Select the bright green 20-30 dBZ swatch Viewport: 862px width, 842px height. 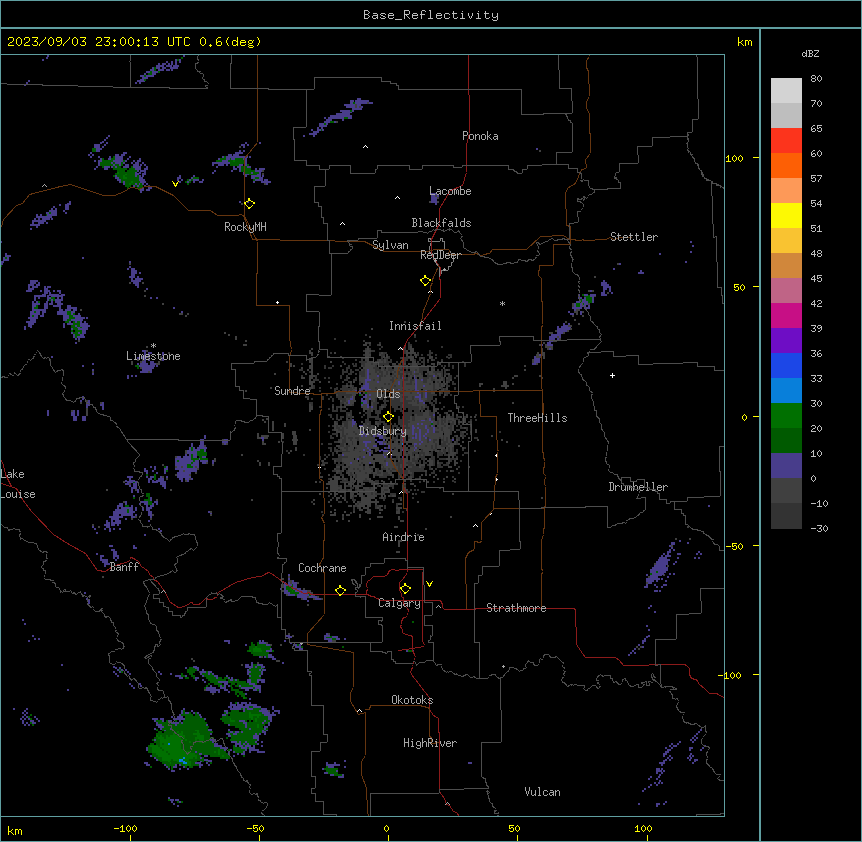[786, 416]
